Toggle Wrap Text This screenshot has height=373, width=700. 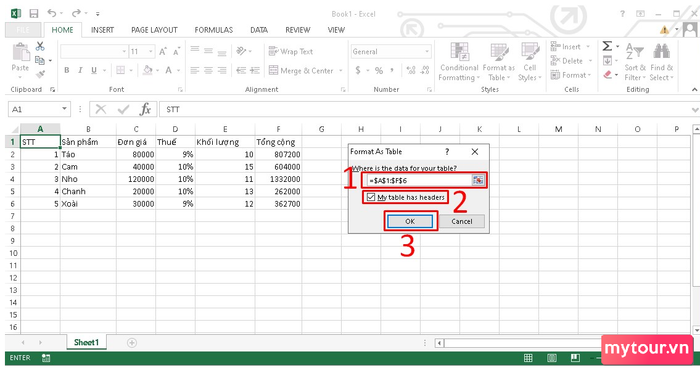pos(291,51)
